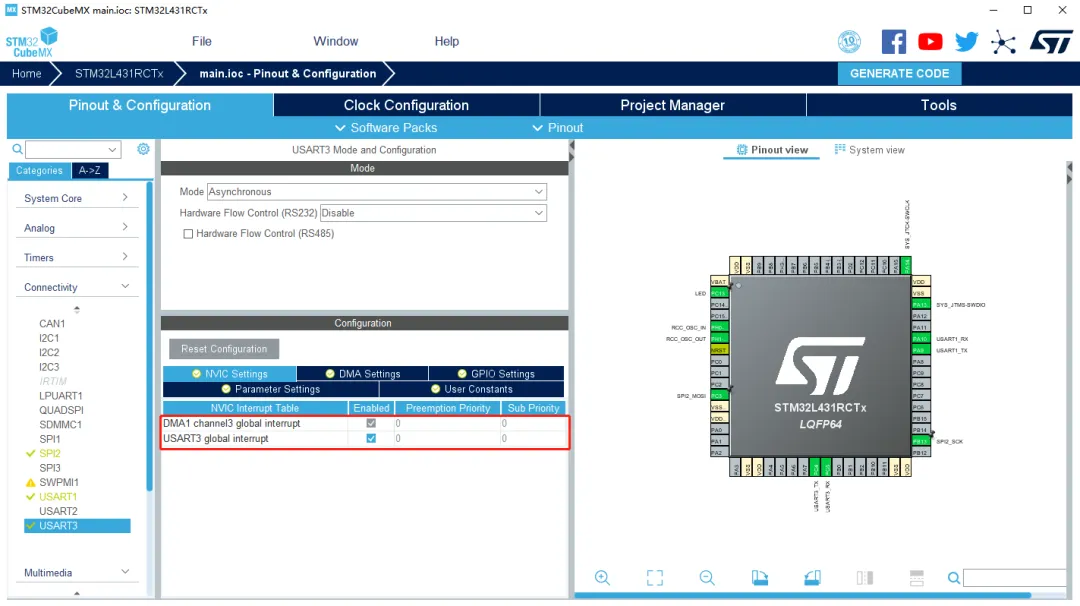Click the Pinout view chip icon

coord(741,150)
